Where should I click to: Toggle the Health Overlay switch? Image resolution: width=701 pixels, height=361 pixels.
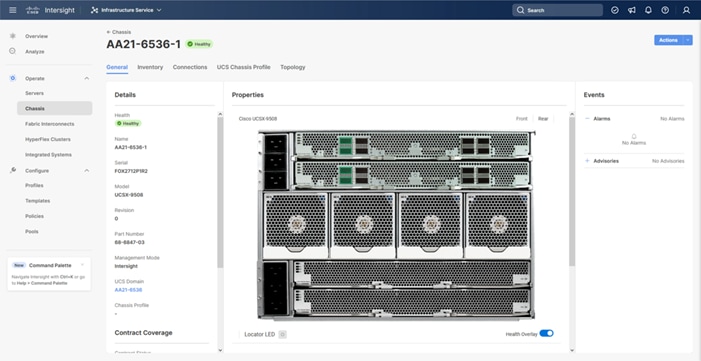[x=546, y=333]
